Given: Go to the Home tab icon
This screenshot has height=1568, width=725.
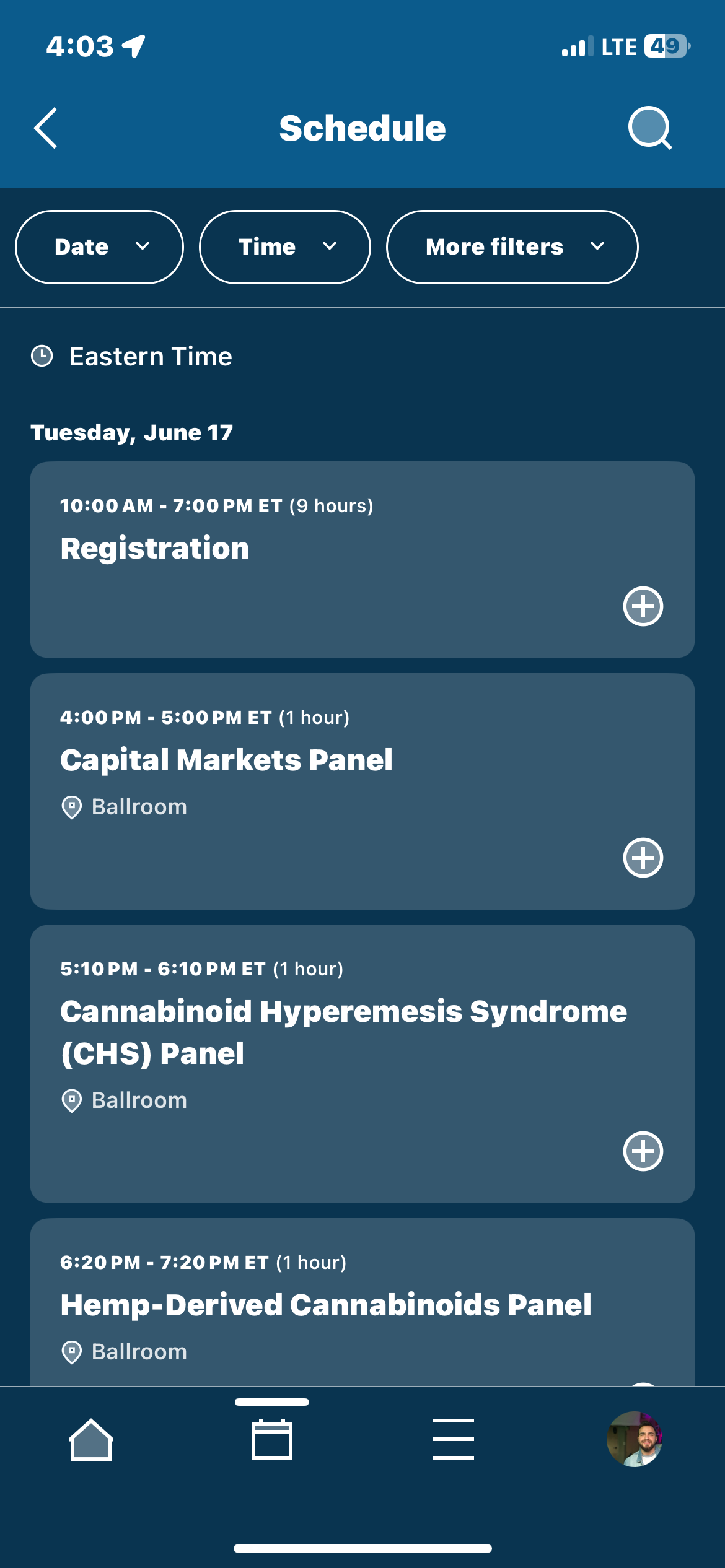Looking at the screenshot, I should (x=91, y=1439).
